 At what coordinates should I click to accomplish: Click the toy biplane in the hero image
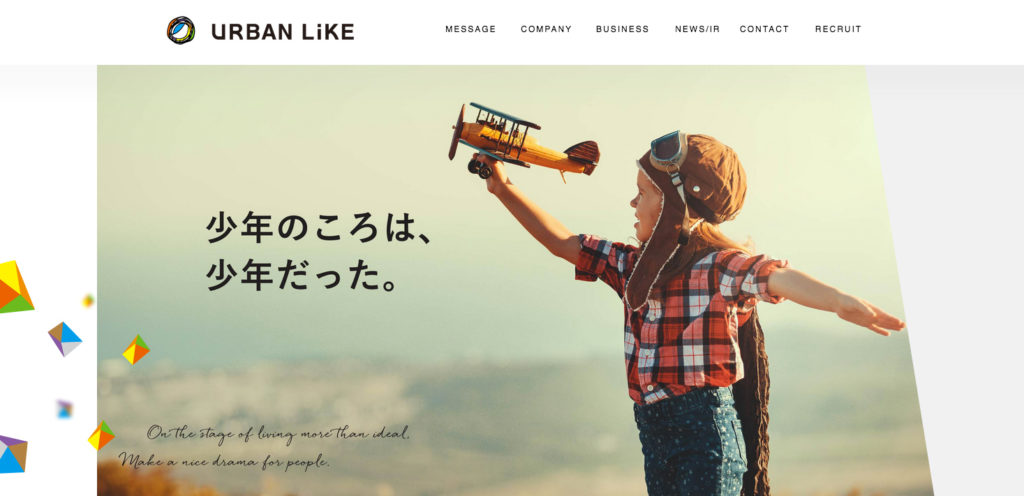tap(523, 141)
